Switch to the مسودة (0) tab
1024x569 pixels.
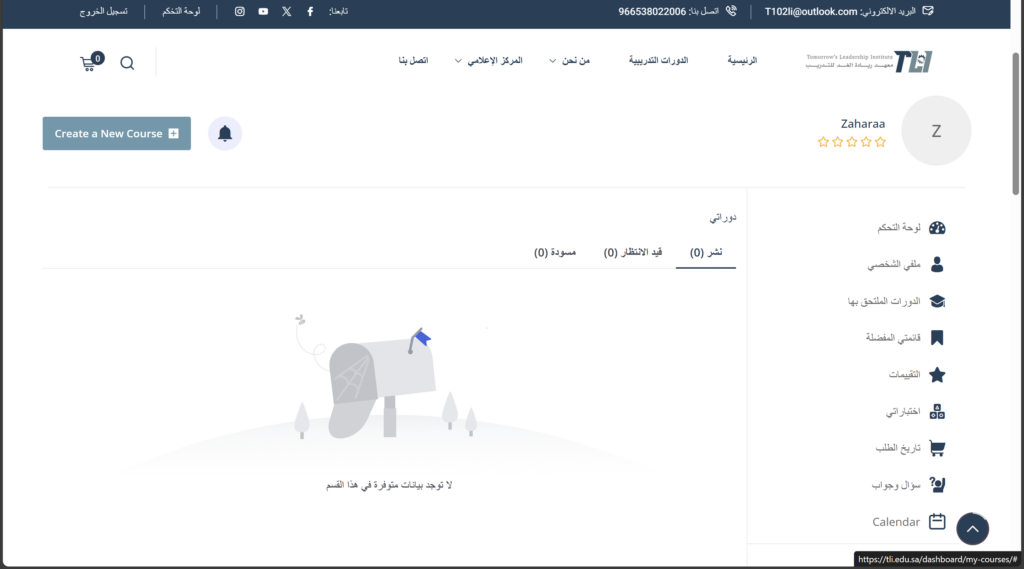(555, 253)
